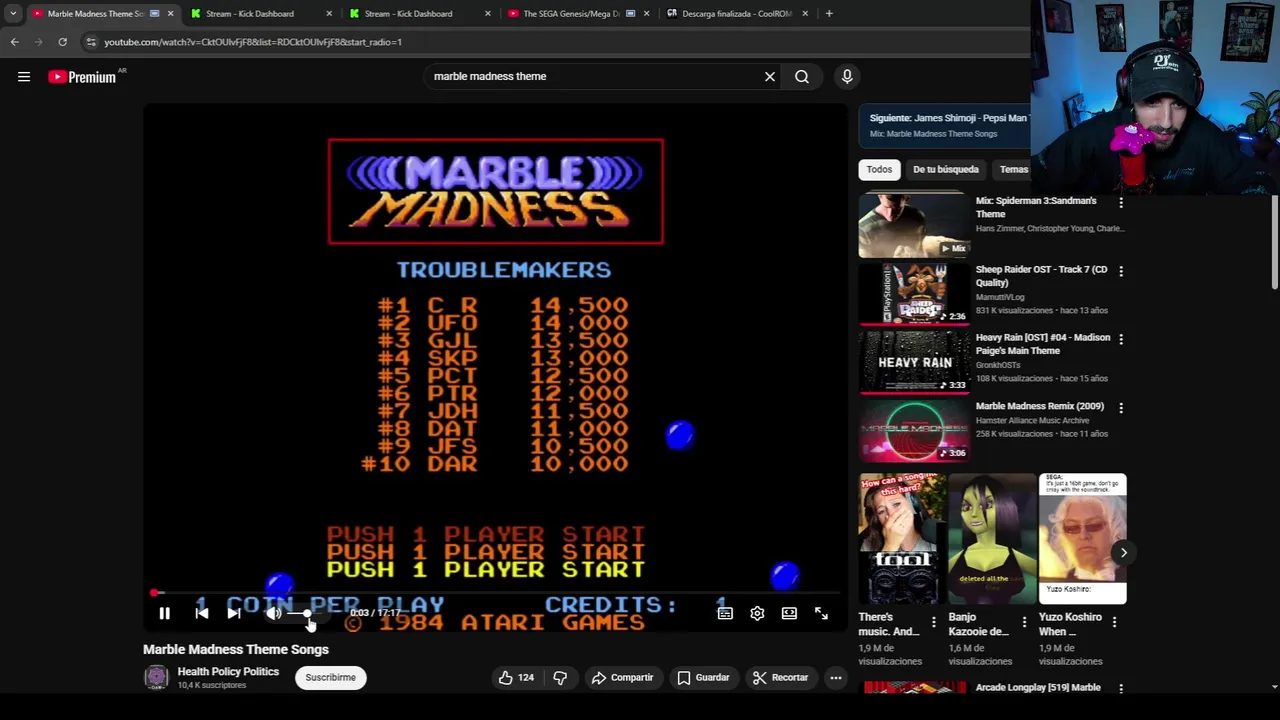
Task: Options menu for Yuzo Koshiro short
Action: 1114,622
